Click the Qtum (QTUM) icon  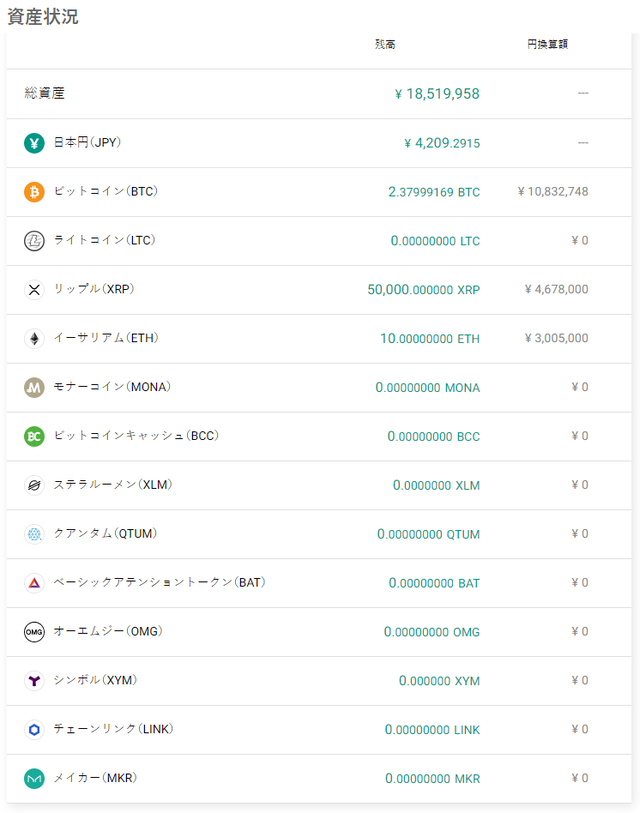[x=34, y=534]
